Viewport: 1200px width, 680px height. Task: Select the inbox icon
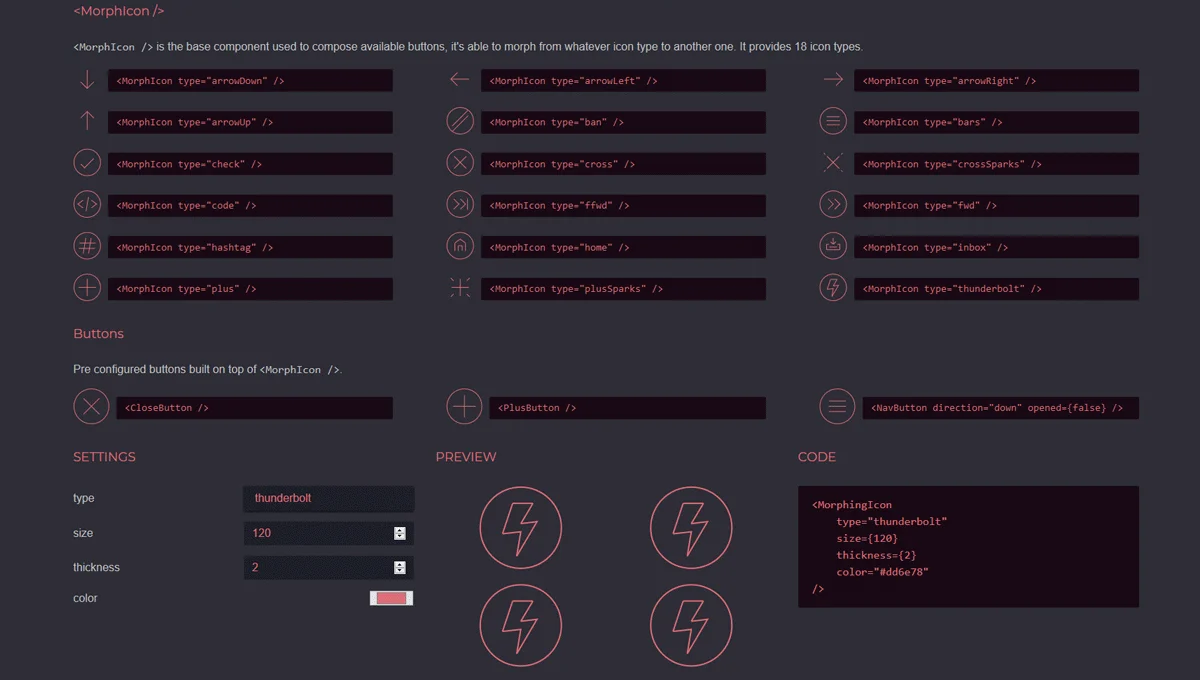(x=833, y=246)
